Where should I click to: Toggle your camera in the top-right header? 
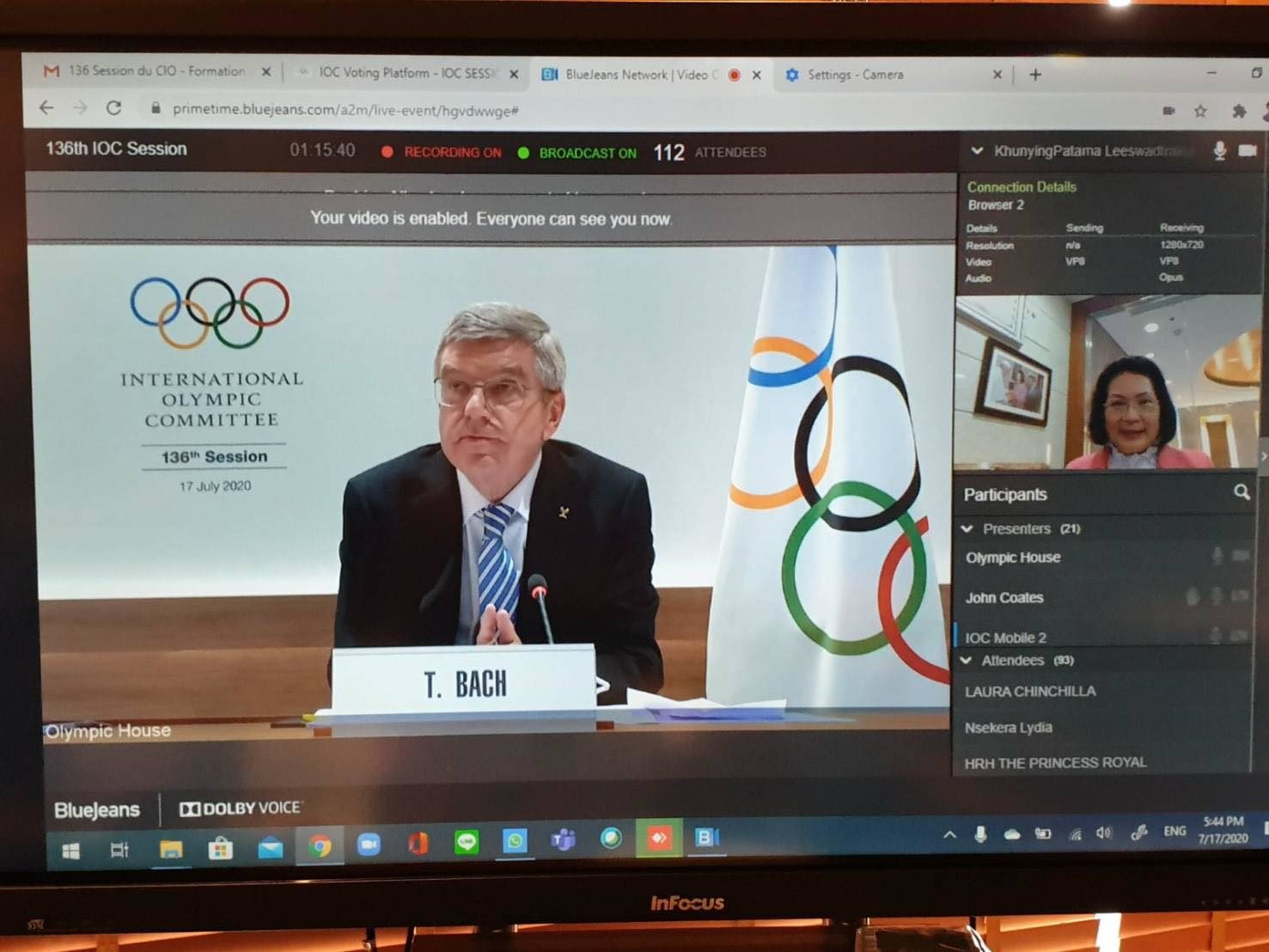coord(1248,151)
